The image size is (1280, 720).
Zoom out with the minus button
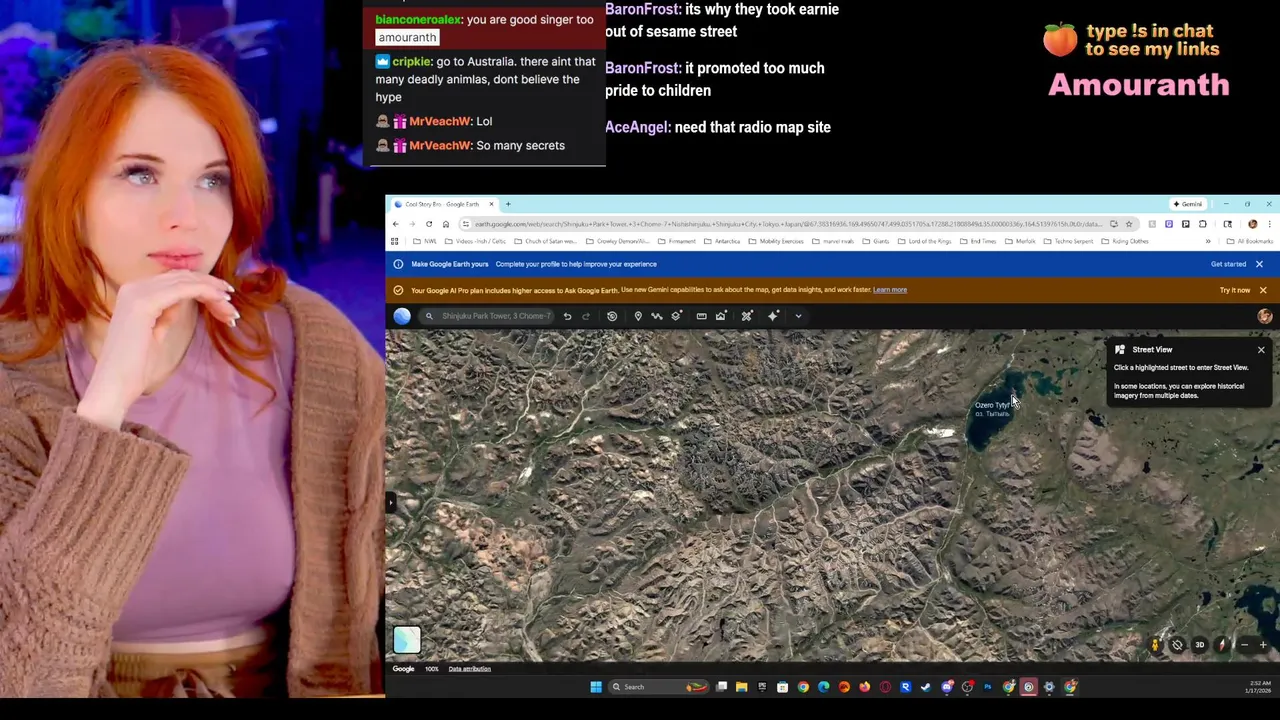point(1244,645)
